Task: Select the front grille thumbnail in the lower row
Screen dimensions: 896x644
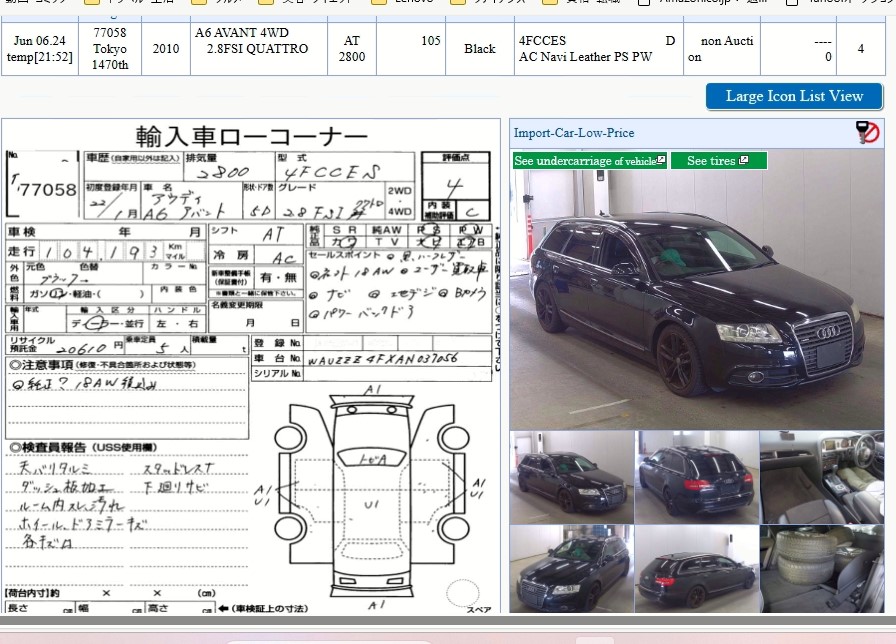Action: (x=571, y=569)
